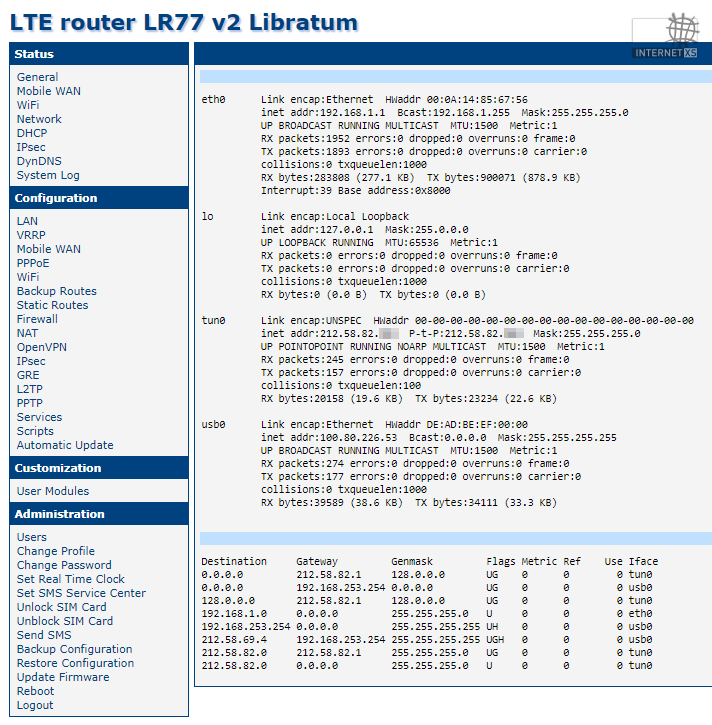Screen dimensions: 712x725
Task: Open GRE tunnel configuration
Action: point(28,375)
